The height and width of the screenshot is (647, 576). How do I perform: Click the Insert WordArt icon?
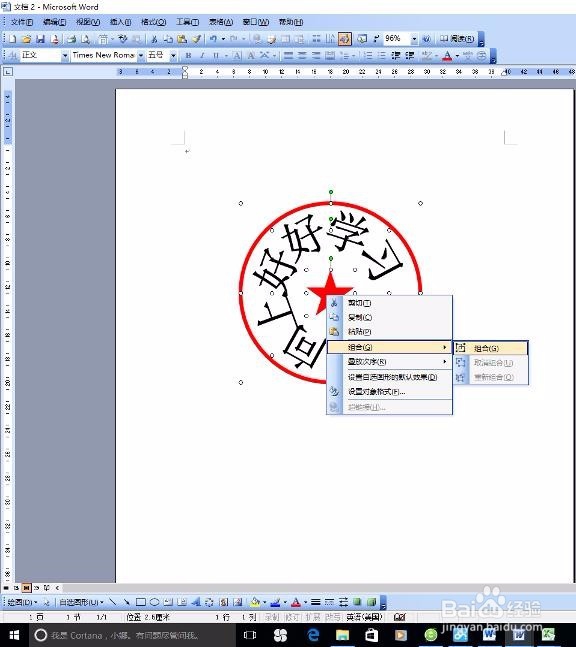pos(196,602)
